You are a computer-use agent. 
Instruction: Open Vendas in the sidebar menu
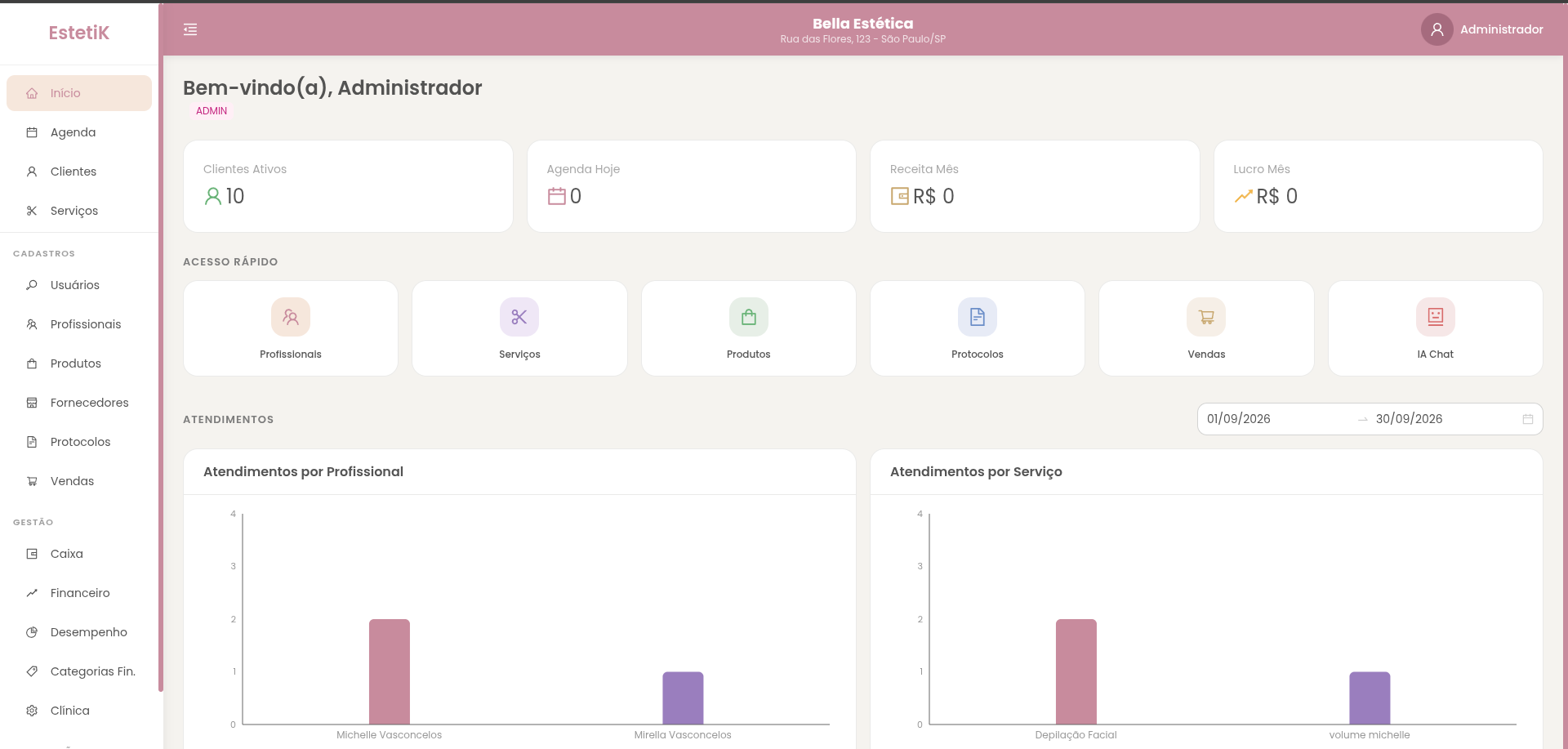pyautogui.click(x=79, y=481)
